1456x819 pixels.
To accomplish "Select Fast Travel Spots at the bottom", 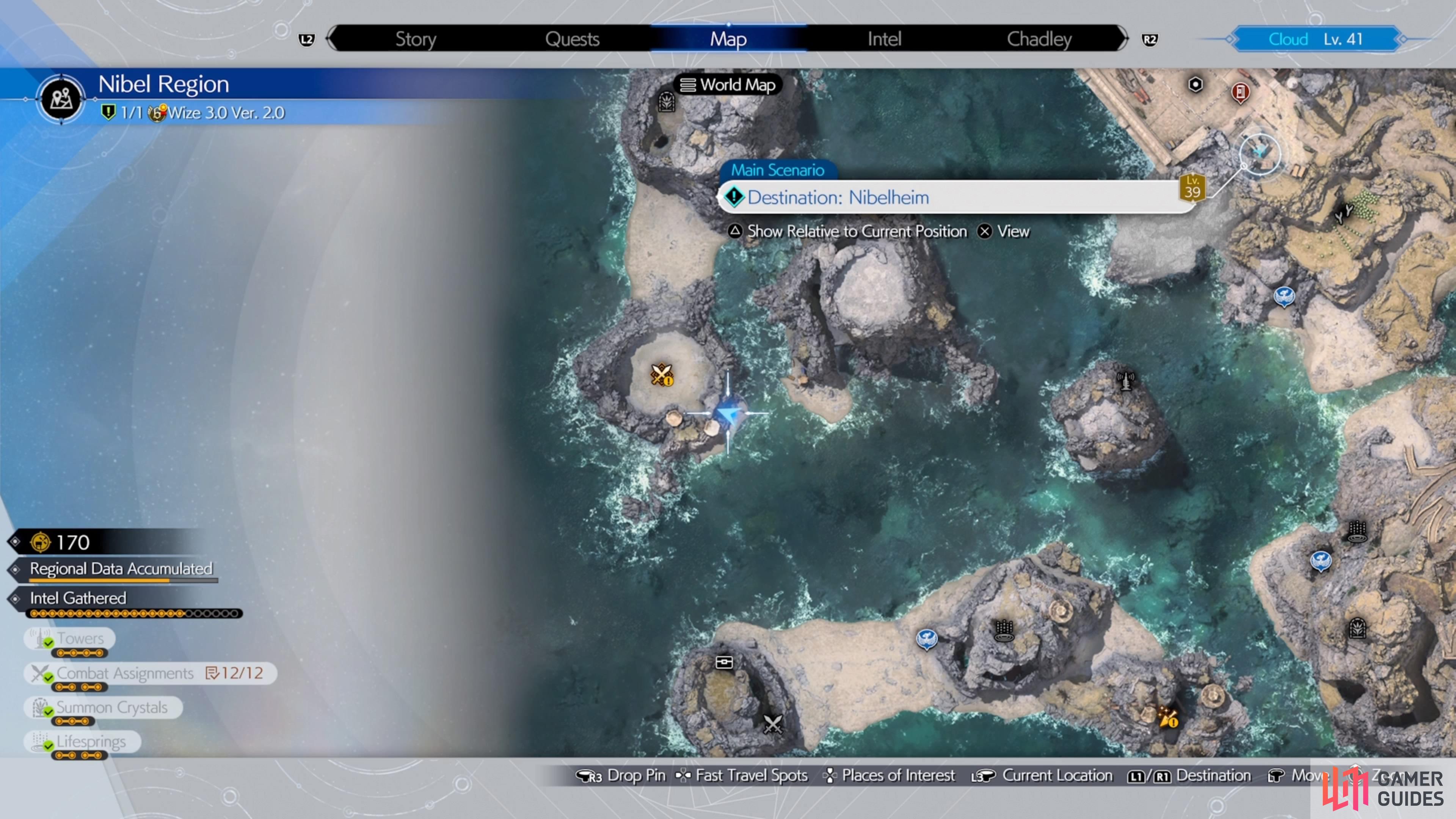I will pos(741,775).
